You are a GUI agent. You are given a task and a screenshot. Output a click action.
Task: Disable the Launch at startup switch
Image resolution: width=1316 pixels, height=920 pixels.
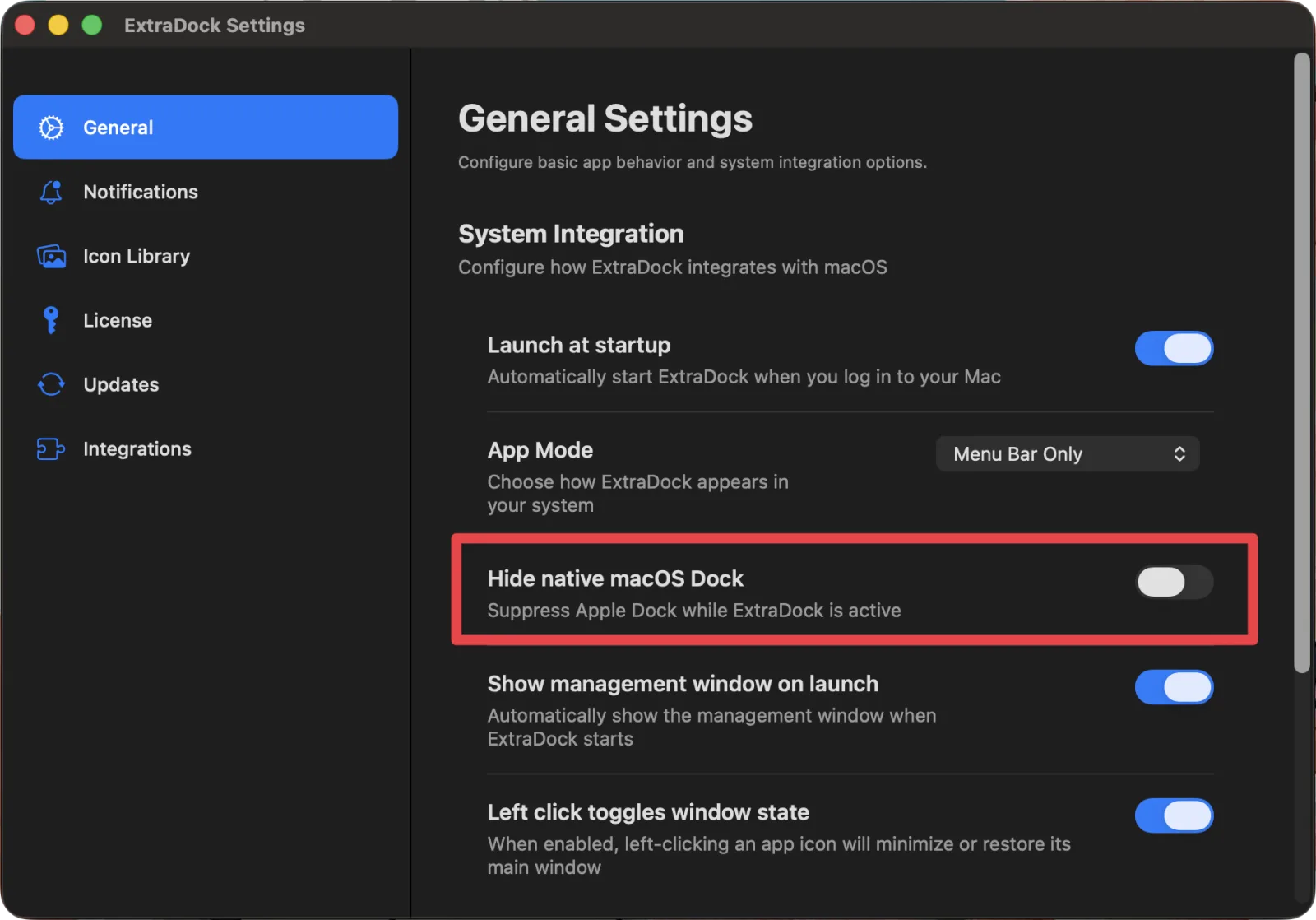point(1174,348)
